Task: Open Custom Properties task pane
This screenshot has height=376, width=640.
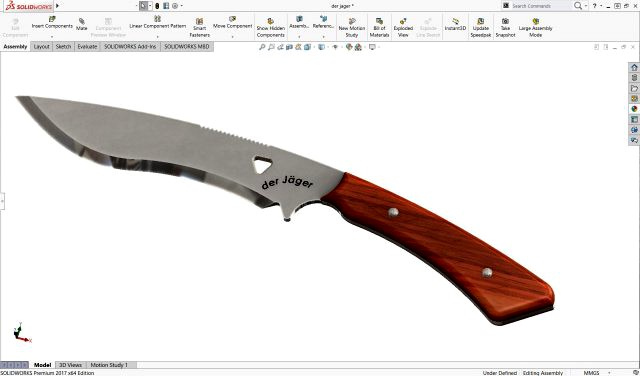Action: [x=634, y=119]
